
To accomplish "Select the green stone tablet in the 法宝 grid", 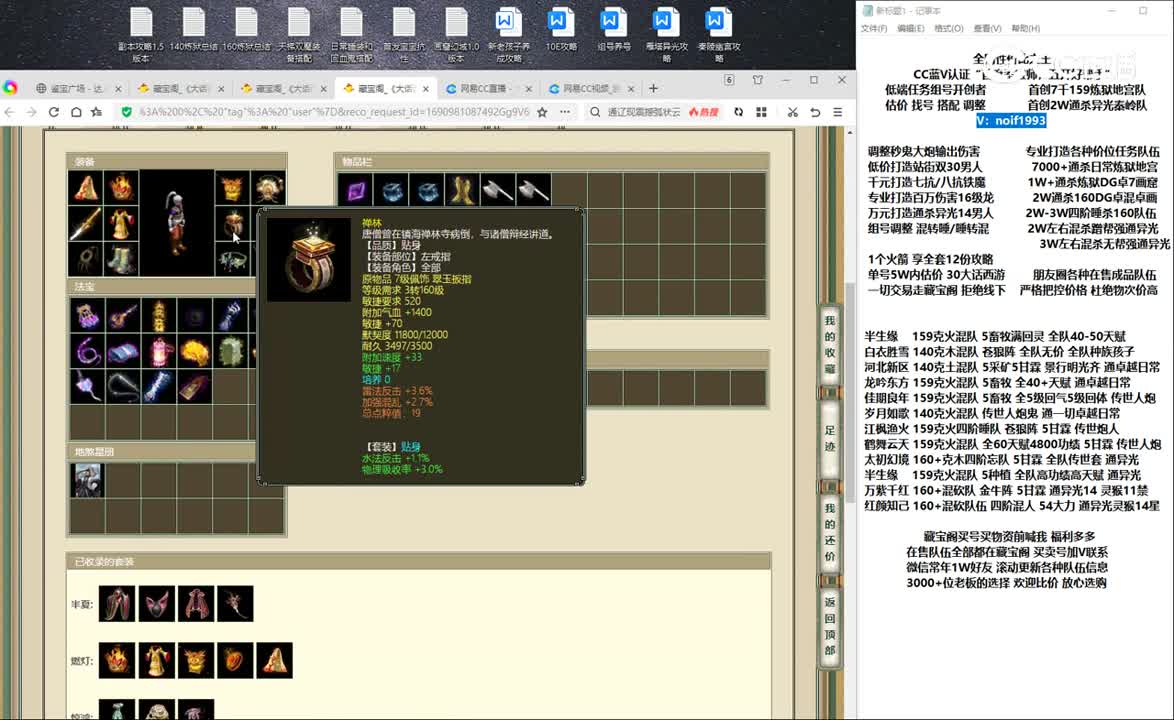I will [x=231, y=352].
